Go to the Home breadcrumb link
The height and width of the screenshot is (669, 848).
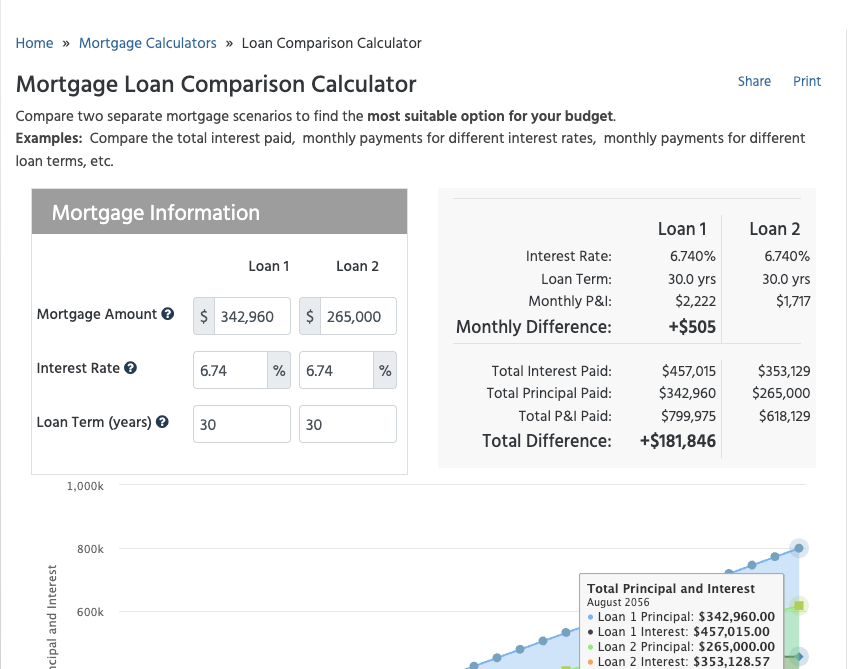(x=34, y=43)
